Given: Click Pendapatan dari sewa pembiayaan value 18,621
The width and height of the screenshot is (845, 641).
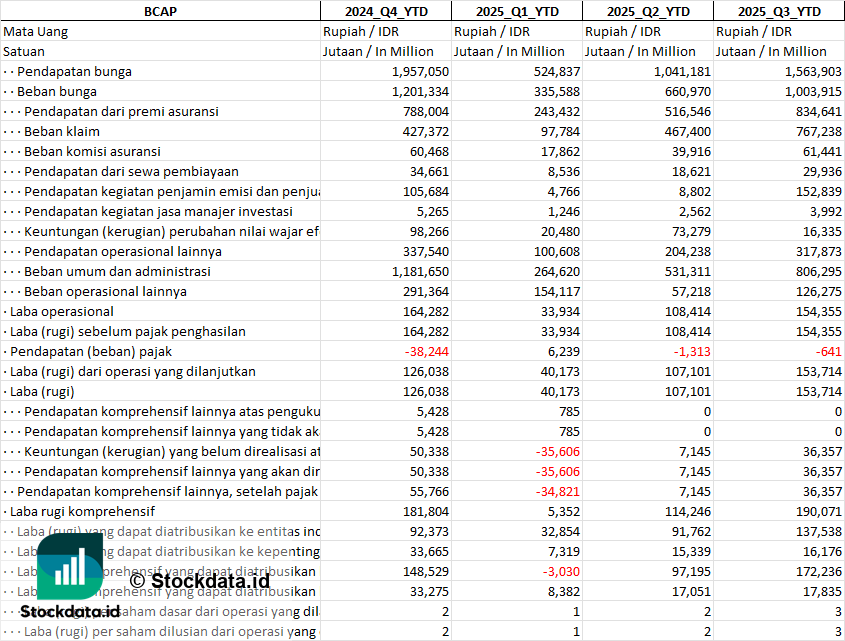Looking at the screenshot, I should point(691,171).
